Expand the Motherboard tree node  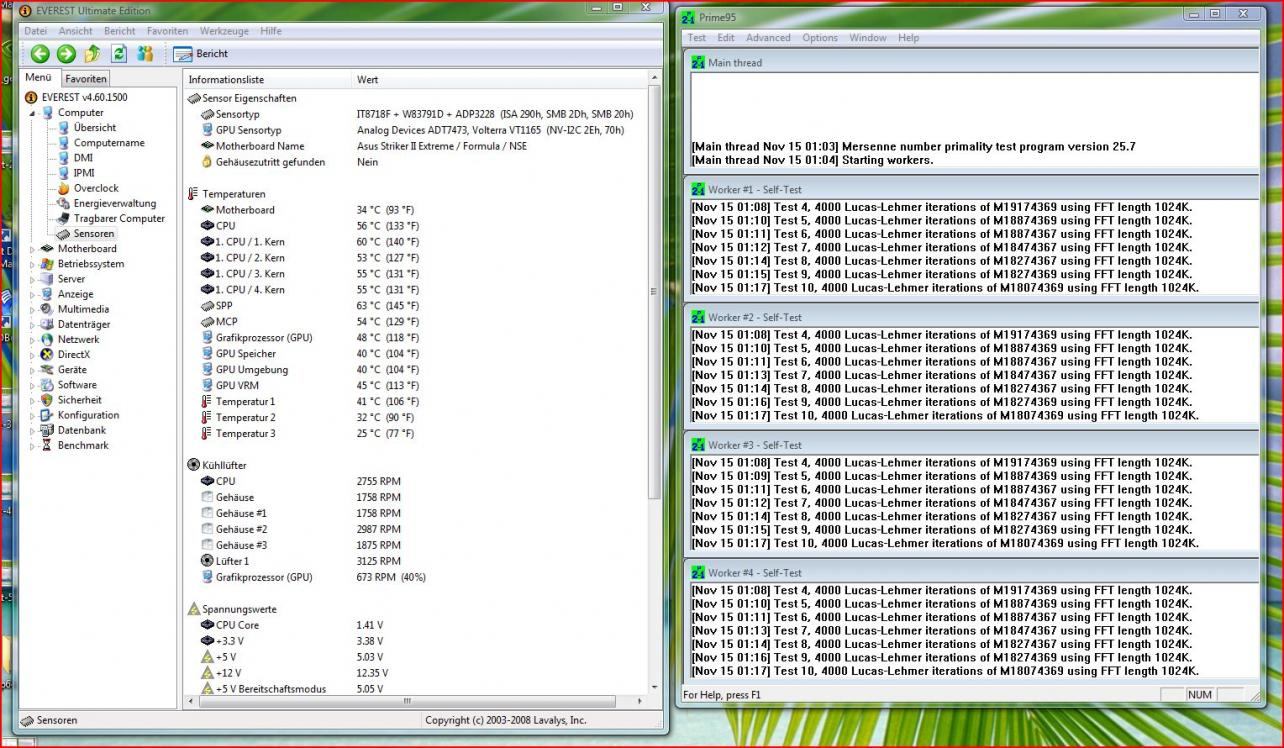(x=32, y=249)
